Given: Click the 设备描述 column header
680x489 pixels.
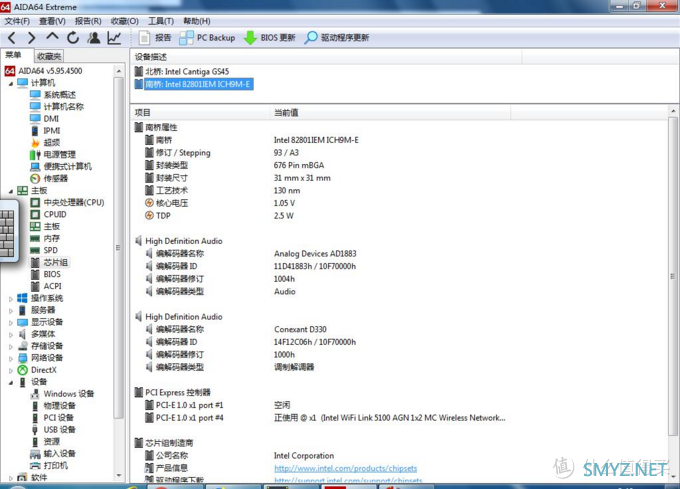Looking at the screenshot, I should 326,57.
